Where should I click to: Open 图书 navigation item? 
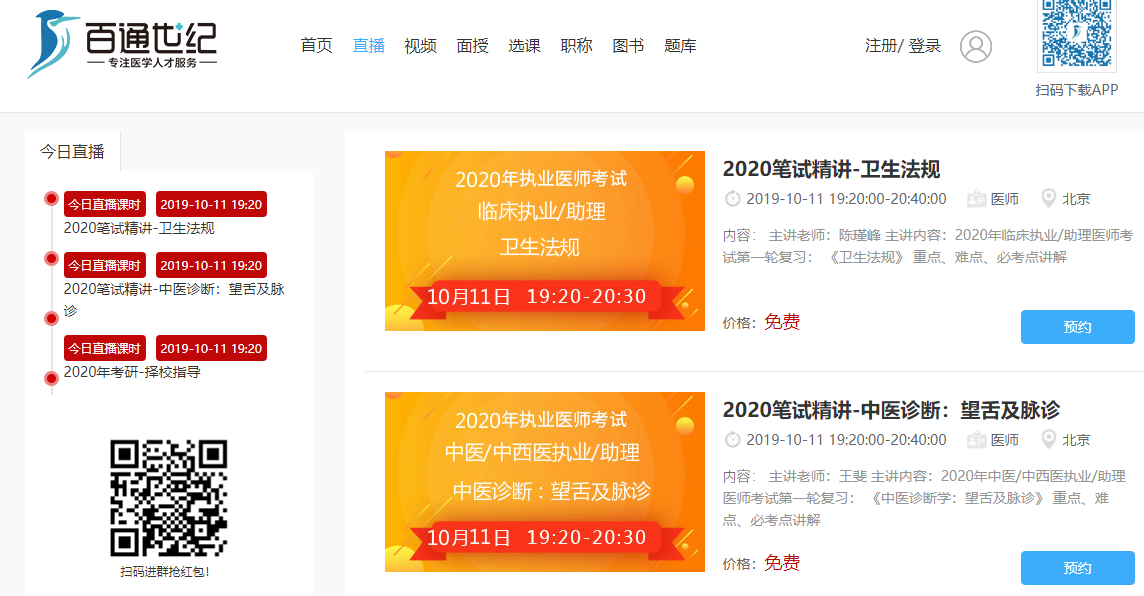click(628, 46)
